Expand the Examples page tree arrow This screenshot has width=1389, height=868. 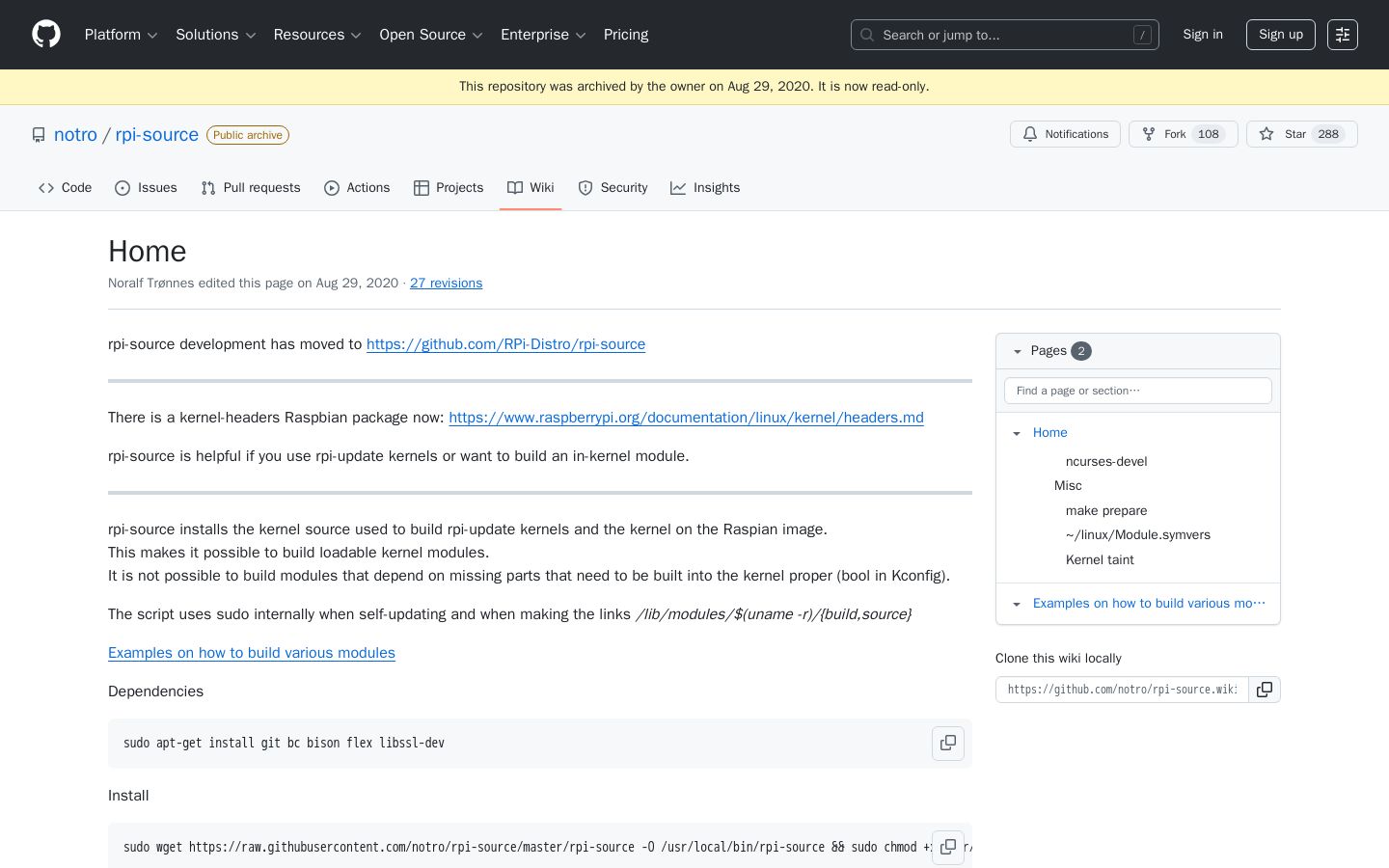(x=1017, y=604)
